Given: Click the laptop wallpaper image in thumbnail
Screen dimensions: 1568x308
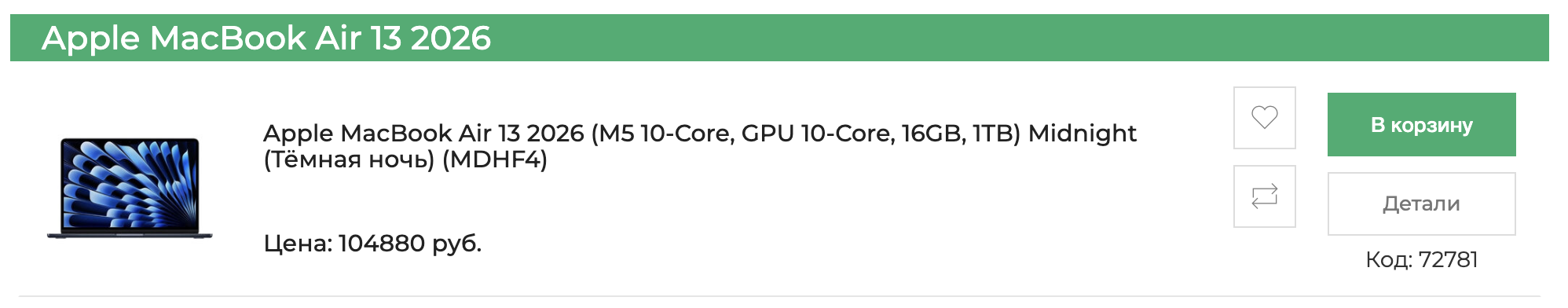Looking at the screenshot, I should 130,185.
